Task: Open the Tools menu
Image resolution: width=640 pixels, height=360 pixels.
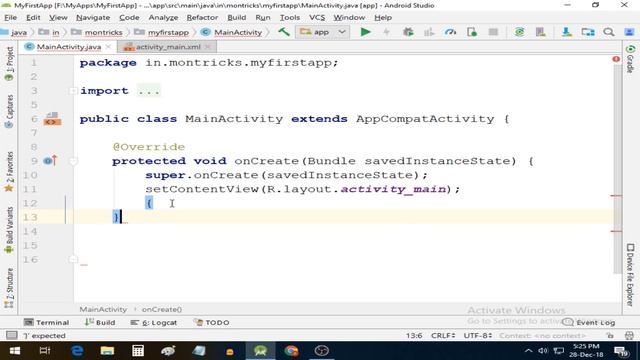Action: tap(290, 18)
